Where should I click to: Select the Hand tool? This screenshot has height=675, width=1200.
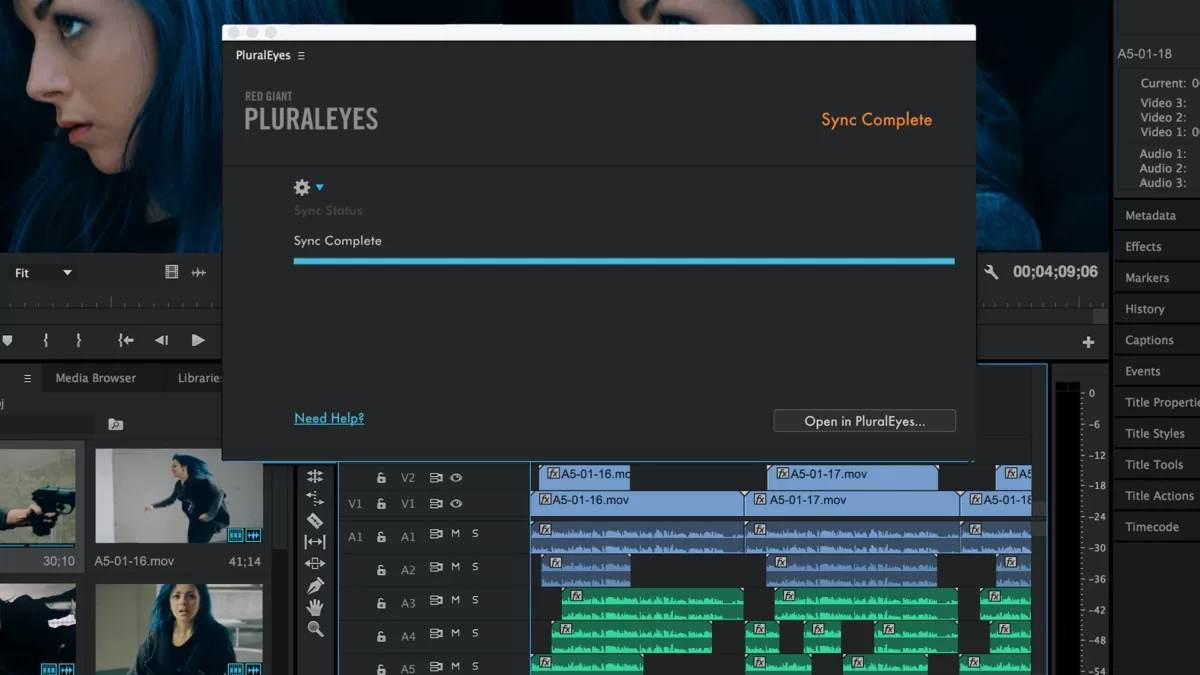[315, 607]
